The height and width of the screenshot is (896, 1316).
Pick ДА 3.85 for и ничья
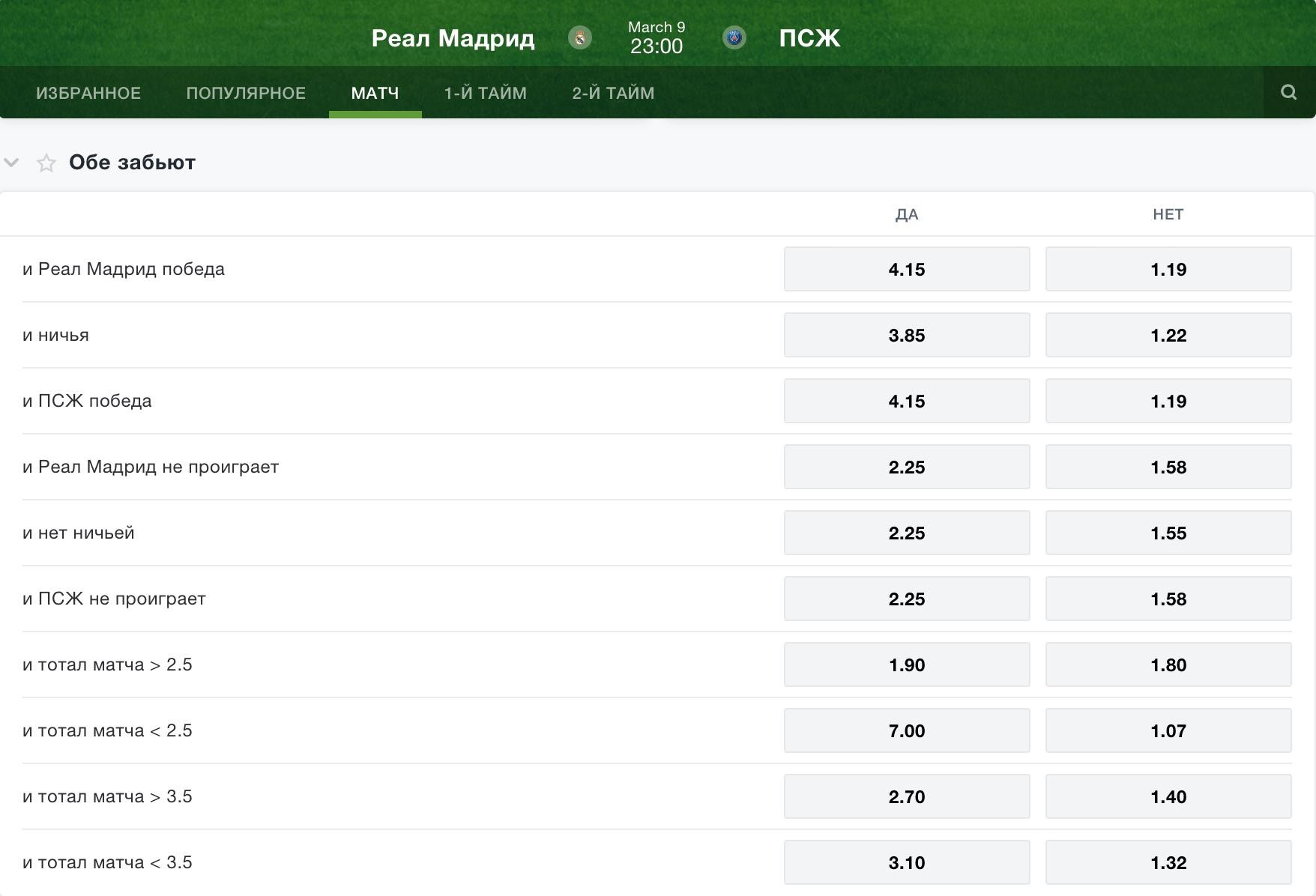pos(907,335)
